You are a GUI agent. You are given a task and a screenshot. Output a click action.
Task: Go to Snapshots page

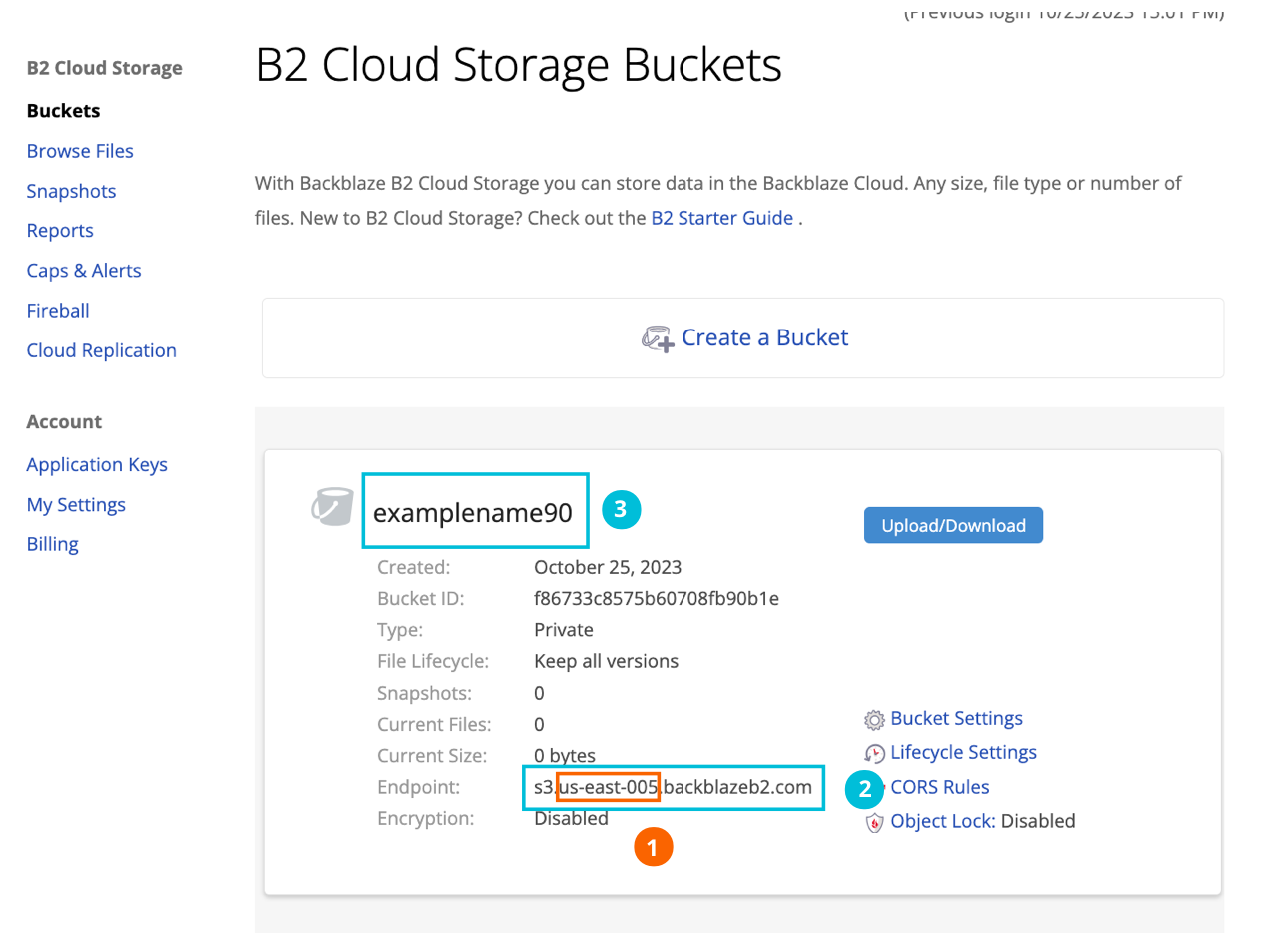71,191
